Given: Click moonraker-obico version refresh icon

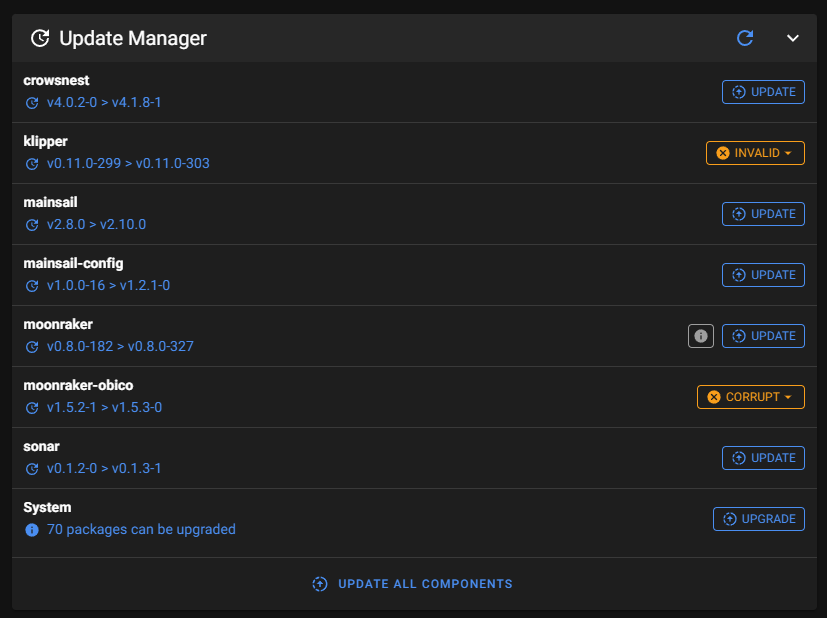Looking at the screenshot, I should (32, 408).
